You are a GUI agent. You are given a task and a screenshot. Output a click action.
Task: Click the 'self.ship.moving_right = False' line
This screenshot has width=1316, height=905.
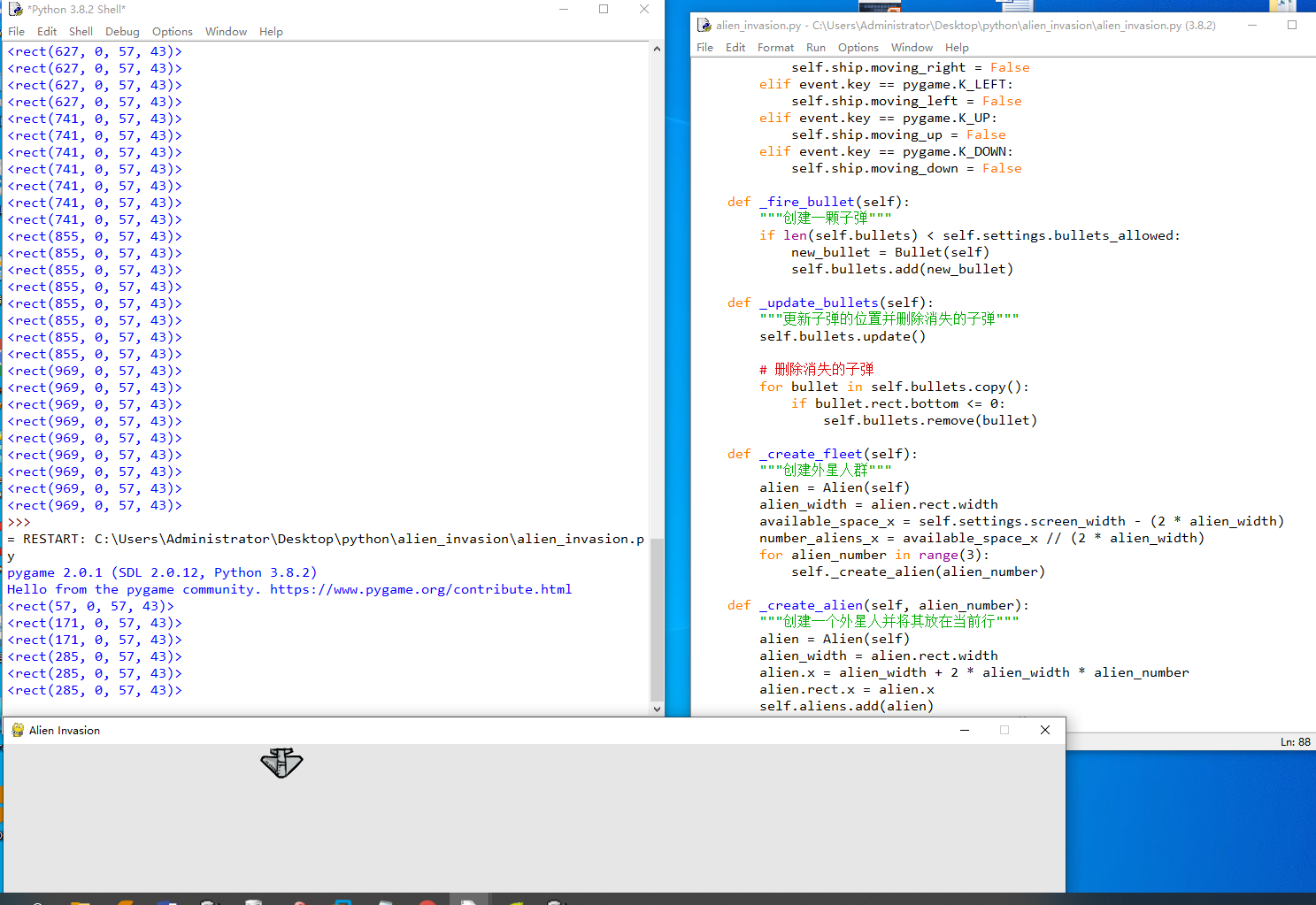[911, 67]
